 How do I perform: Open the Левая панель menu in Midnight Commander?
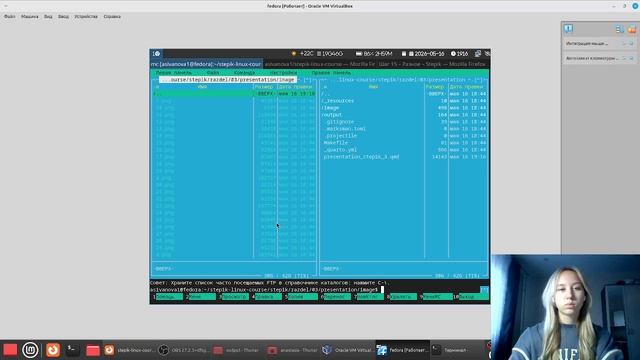tap(174, 73)
